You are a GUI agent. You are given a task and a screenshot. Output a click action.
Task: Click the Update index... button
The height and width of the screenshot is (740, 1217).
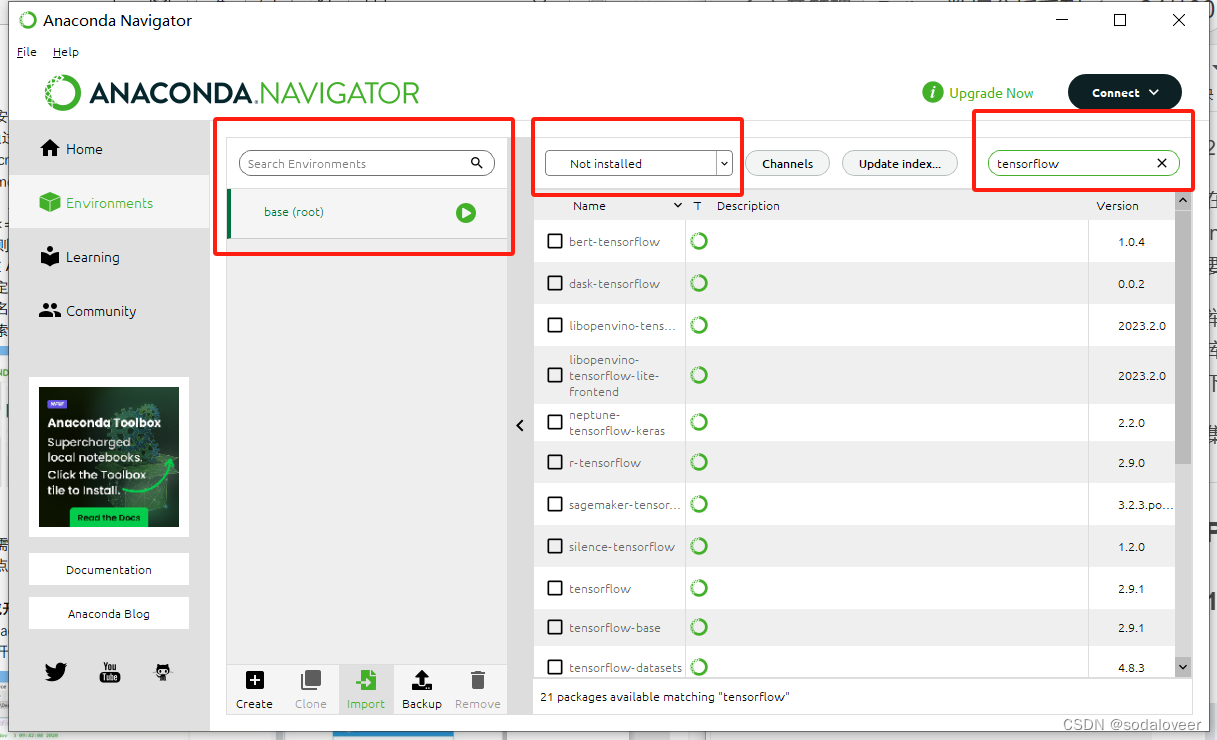pyautogui.click(x=900, y=163)
